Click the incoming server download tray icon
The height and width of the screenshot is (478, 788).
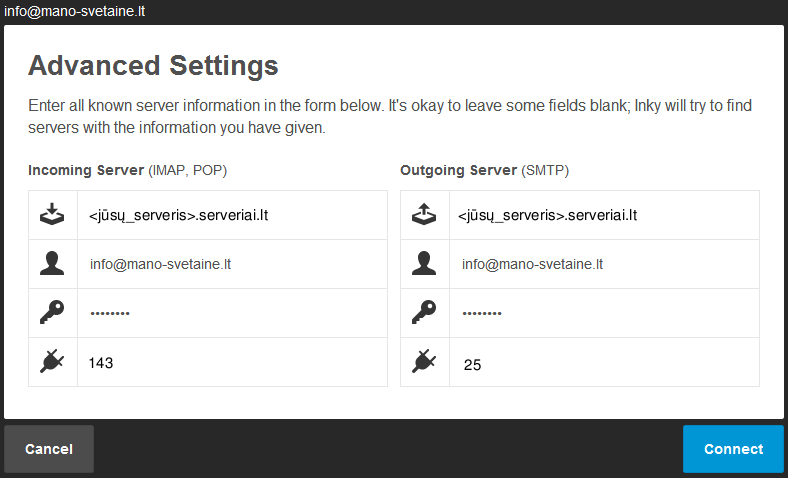[52, 215]
